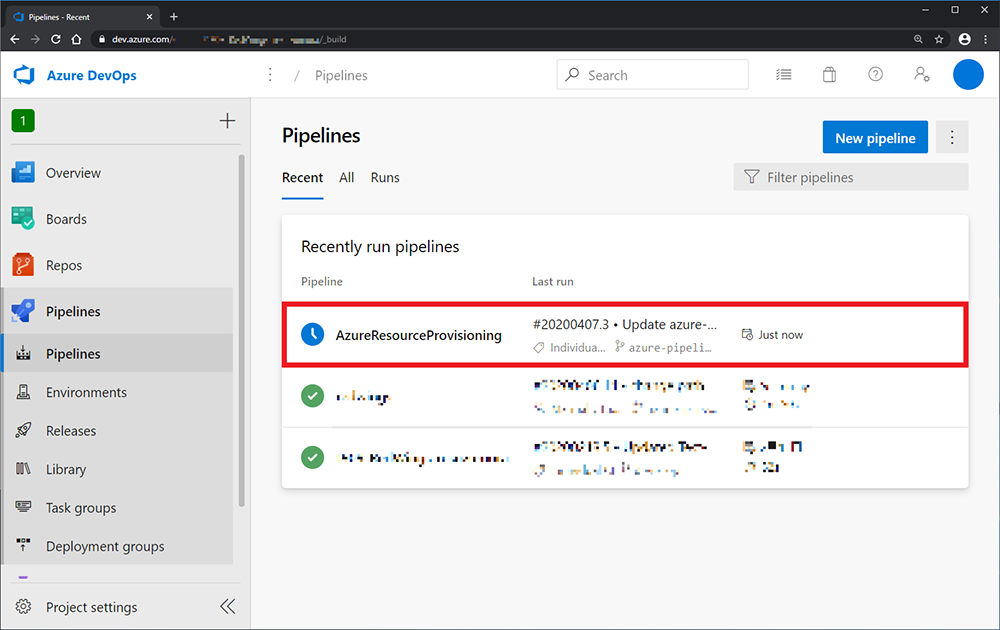Open the Task groups icon

[x=24, y=508]
